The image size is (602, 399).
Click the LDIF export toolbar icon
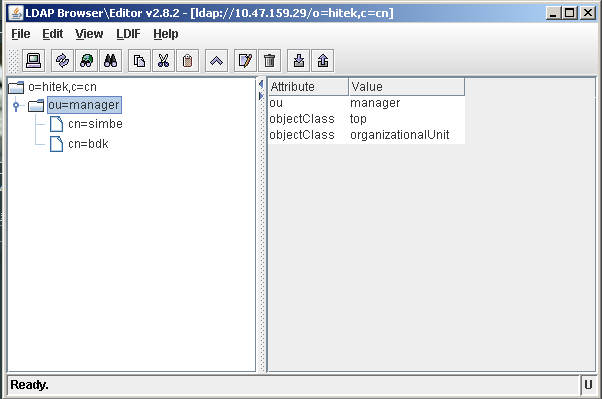point(322,61)
